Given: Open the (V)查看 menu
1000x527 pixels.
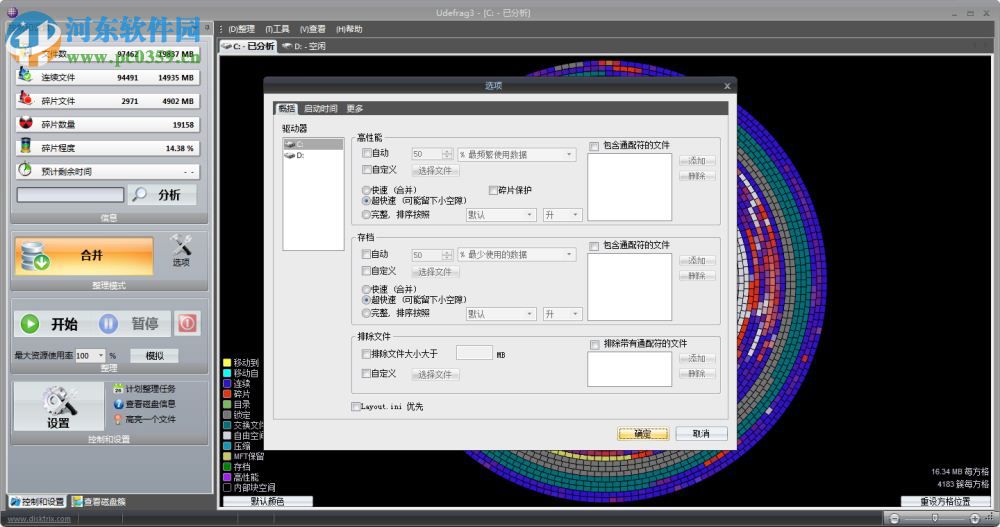Looking at the screenshot, I should tap(312, 29).
